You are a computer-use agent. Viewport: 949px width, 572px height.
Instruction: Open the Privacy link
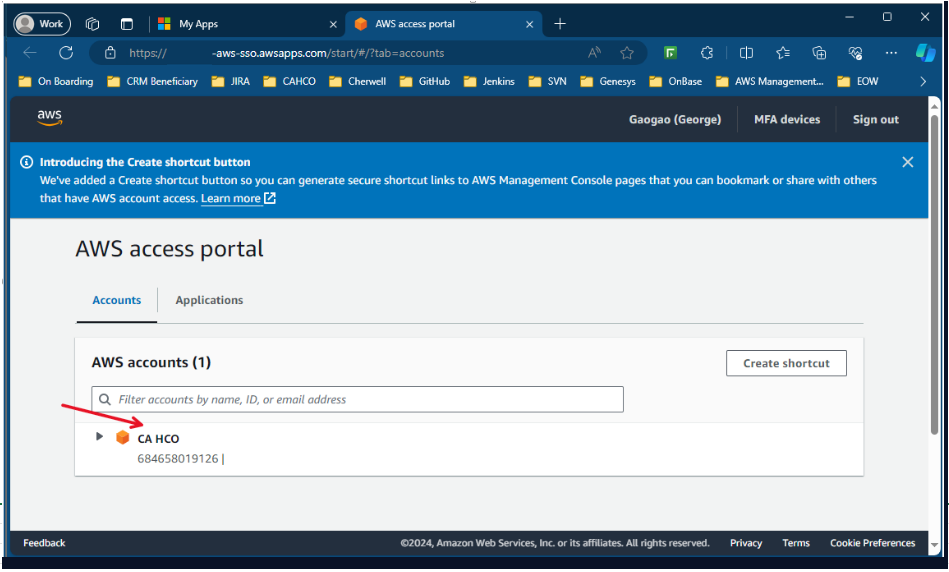746,543
